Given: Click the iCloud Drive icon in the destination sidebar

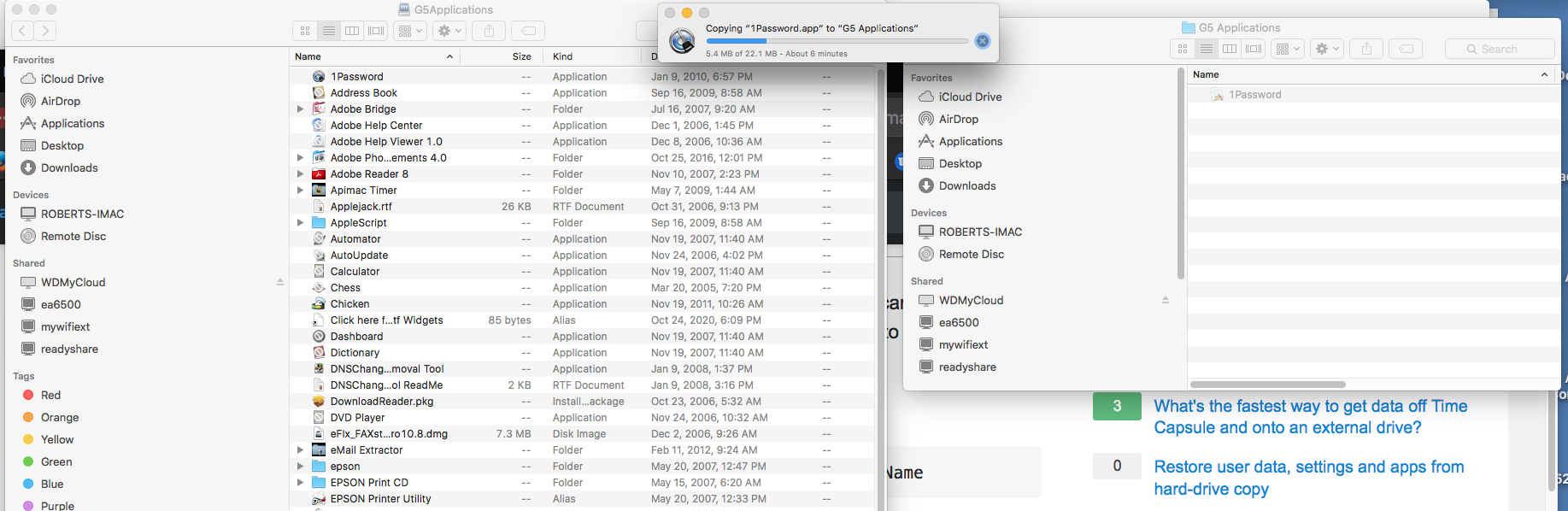Looking at the screenshot, I should coord(926,97).
